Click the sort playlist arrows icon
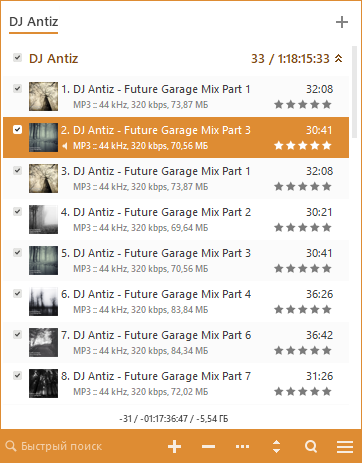Image resolution: width=362 pixels, height=463 pixels. pos(276,446)
